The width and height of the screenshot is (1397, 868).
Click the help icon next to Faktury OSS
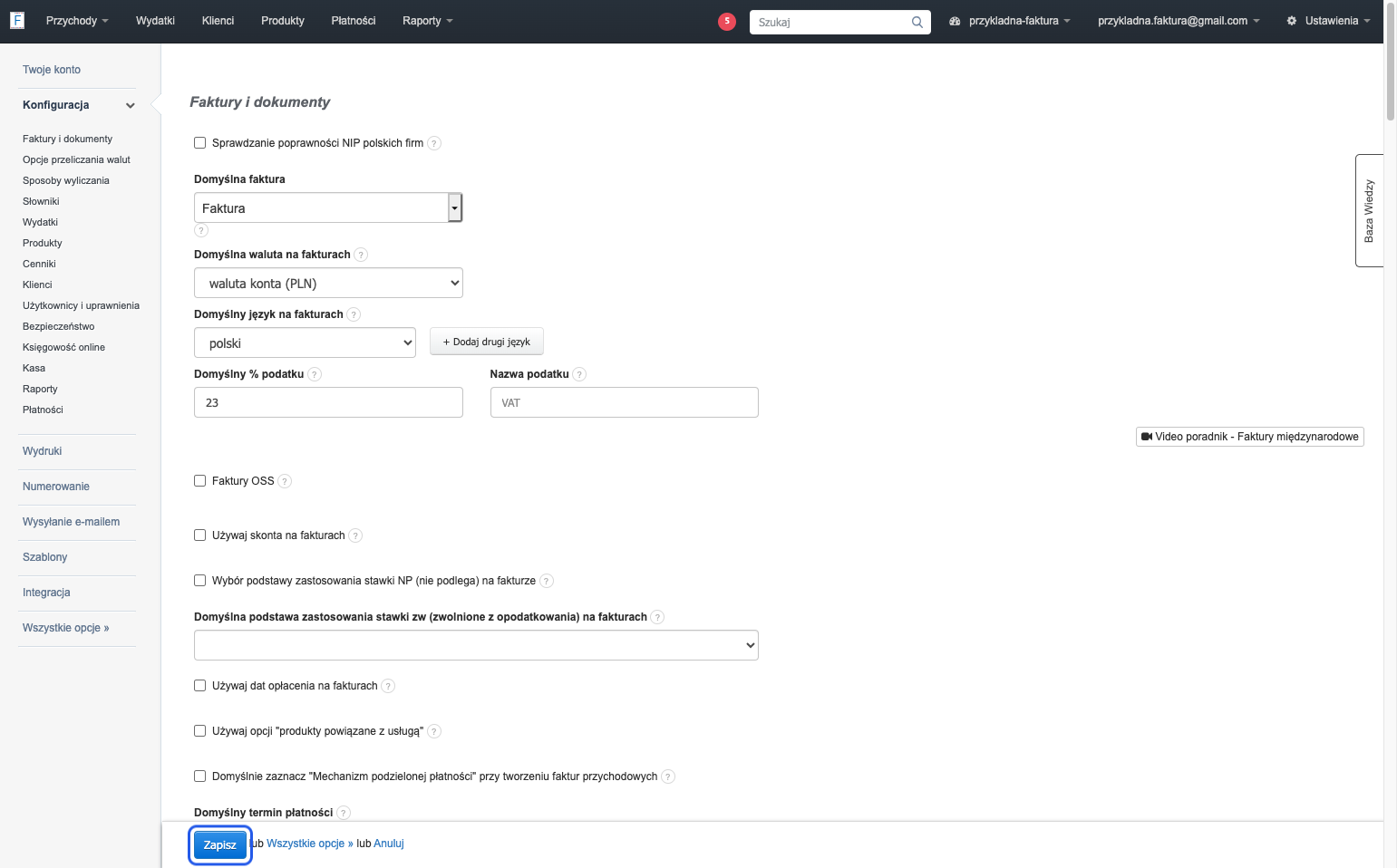tap(285, 481)
